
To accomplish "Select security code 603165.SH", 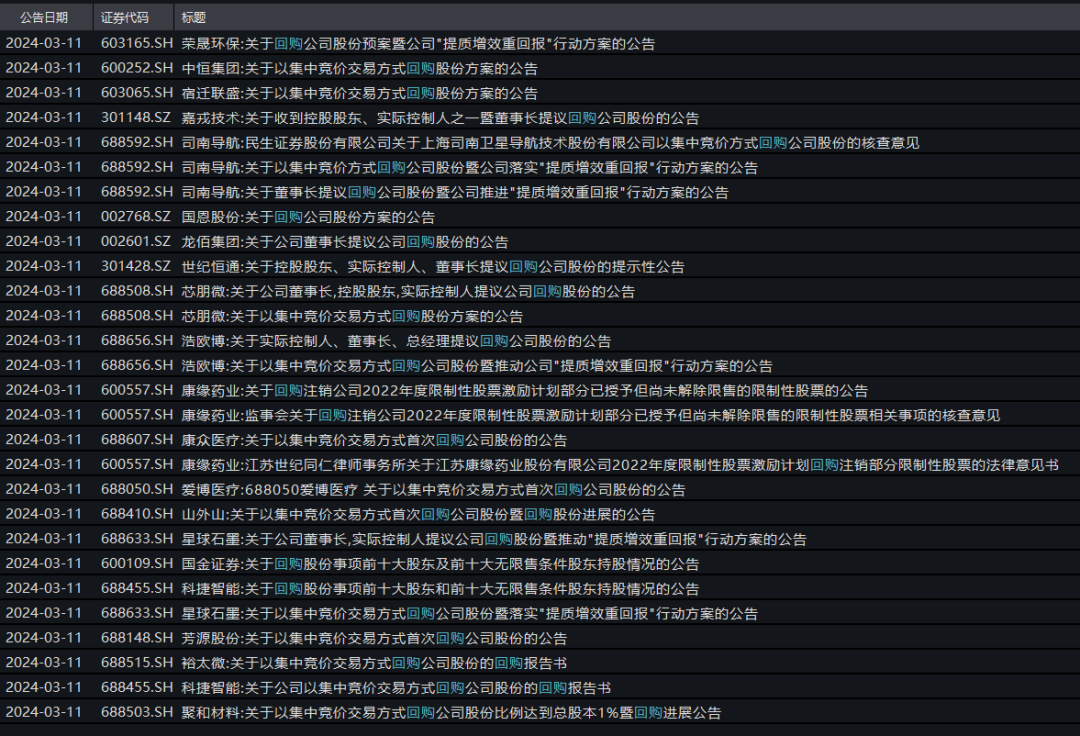I will click(136, 43).
